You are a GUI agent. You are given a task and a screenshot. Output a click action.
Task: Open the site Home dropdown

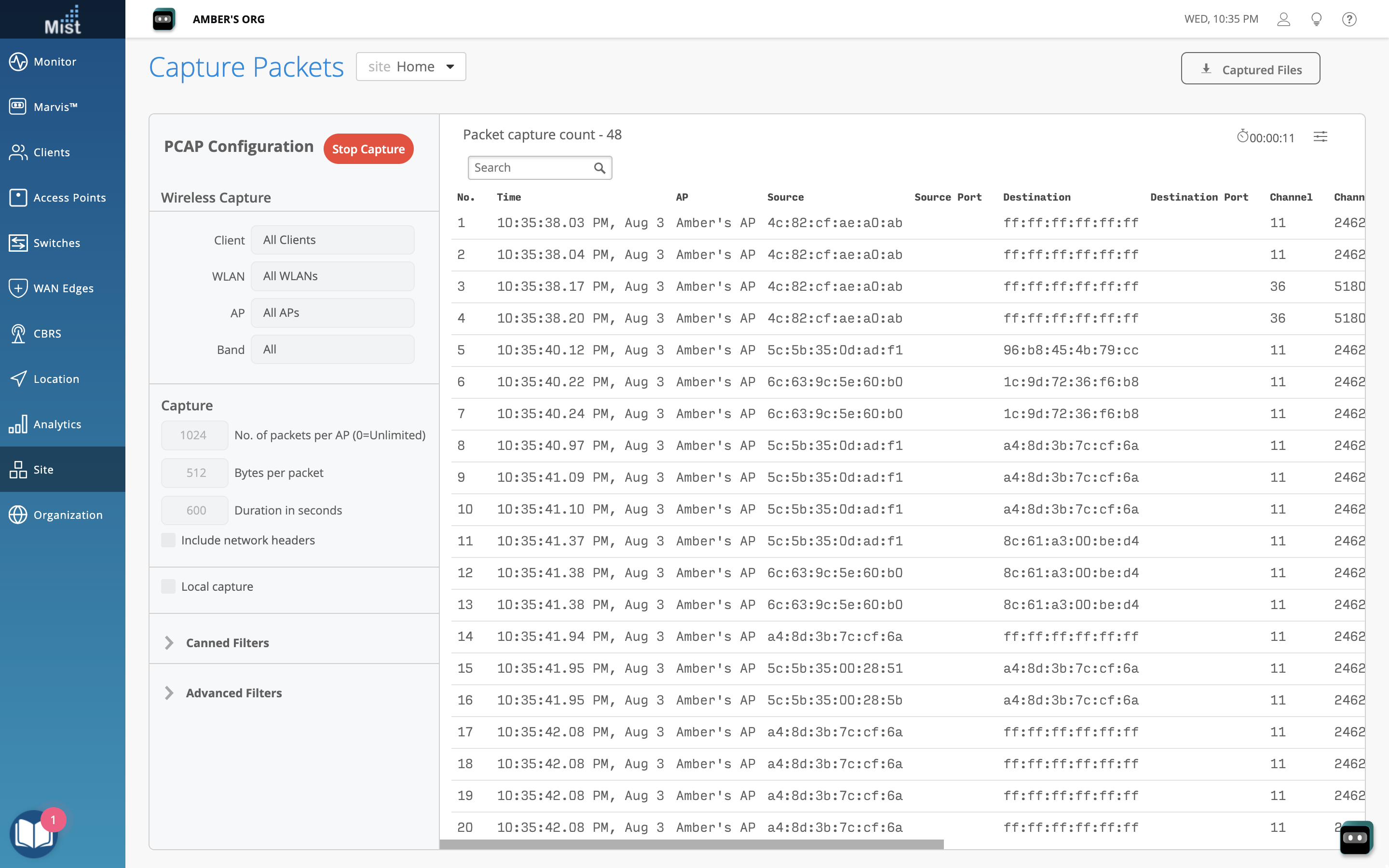point(411,67)
